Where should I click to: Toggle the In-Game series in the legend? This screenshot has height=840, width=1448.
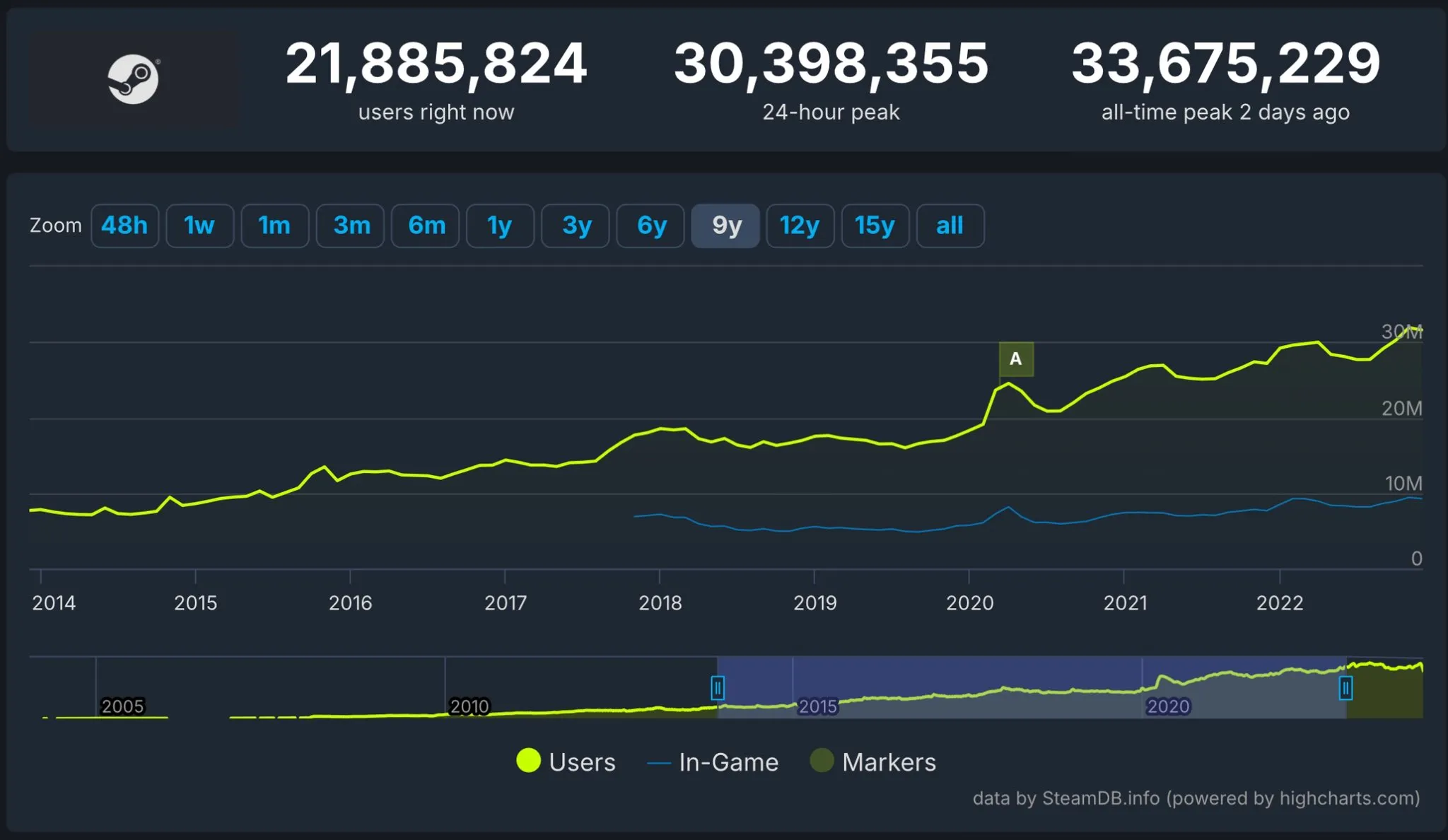(713, 762)
